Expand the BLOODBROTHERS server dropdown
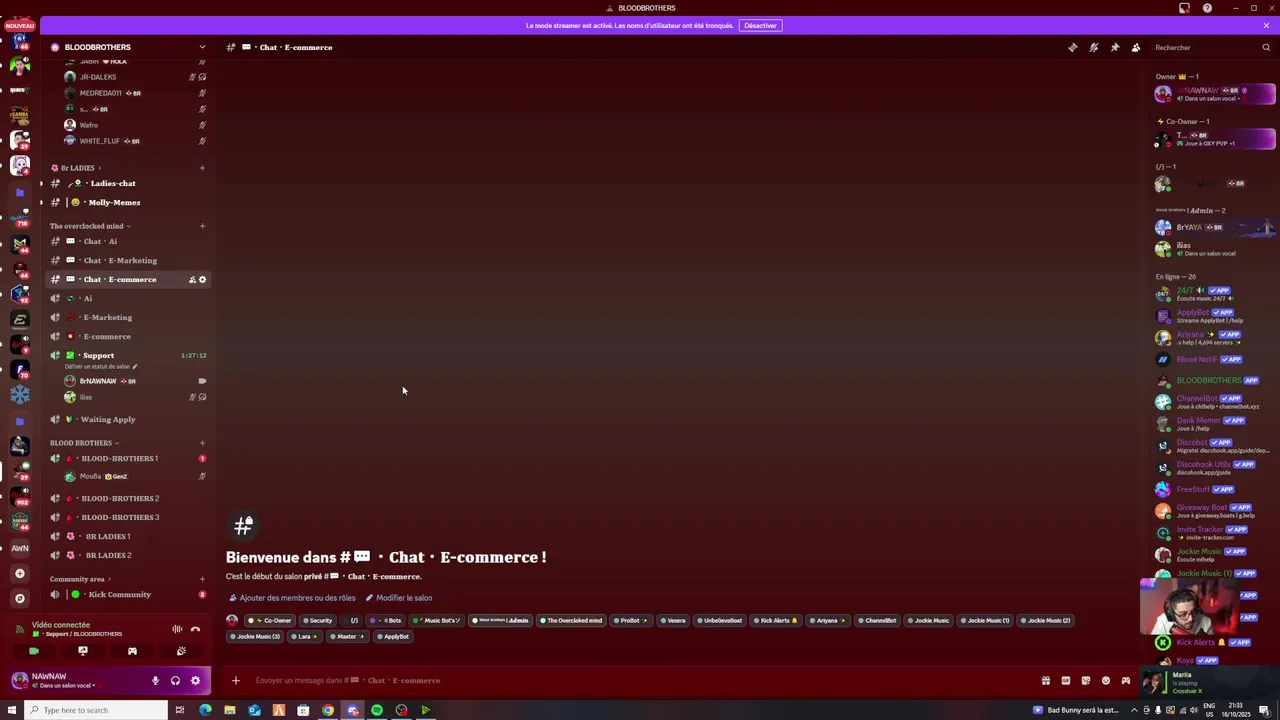Viewport: 1280px width, 720px height. (x=202, y=47)
